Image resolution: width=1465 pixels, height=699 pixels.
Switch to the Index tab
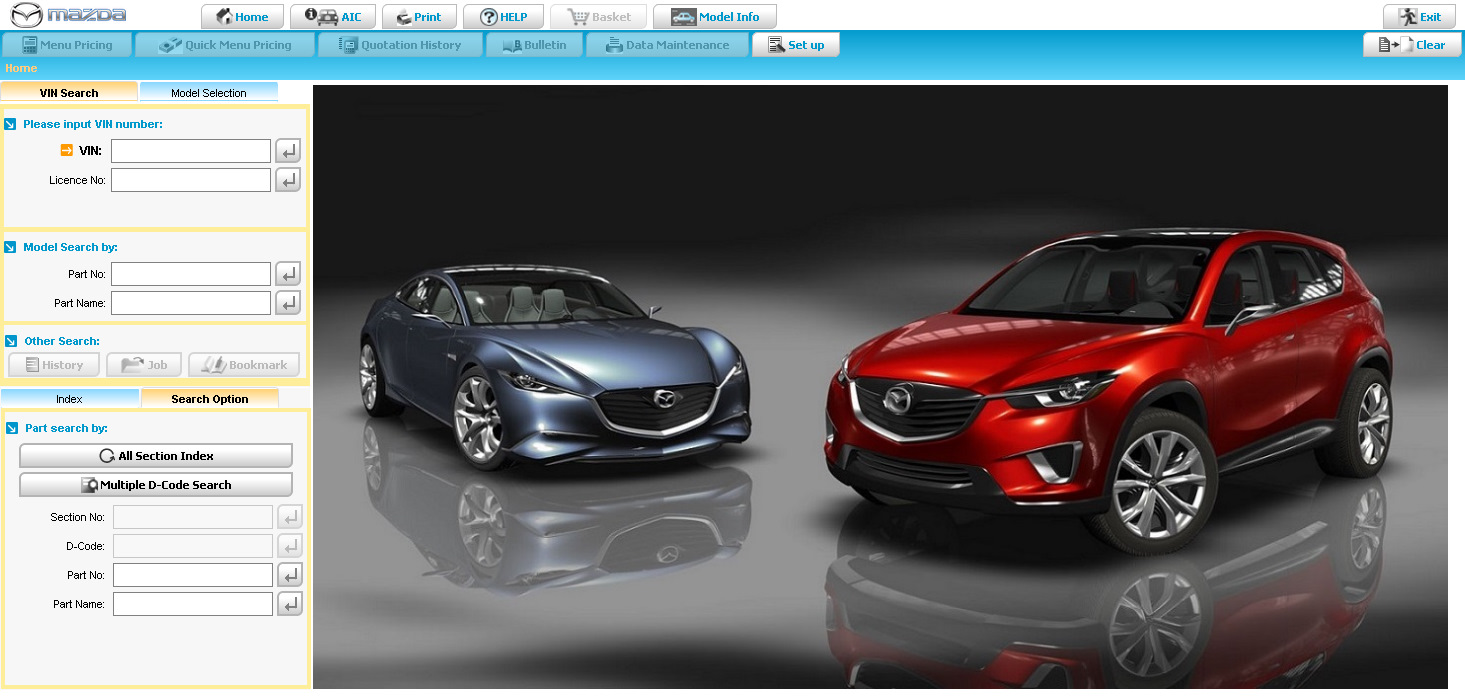tap(69, 398)
